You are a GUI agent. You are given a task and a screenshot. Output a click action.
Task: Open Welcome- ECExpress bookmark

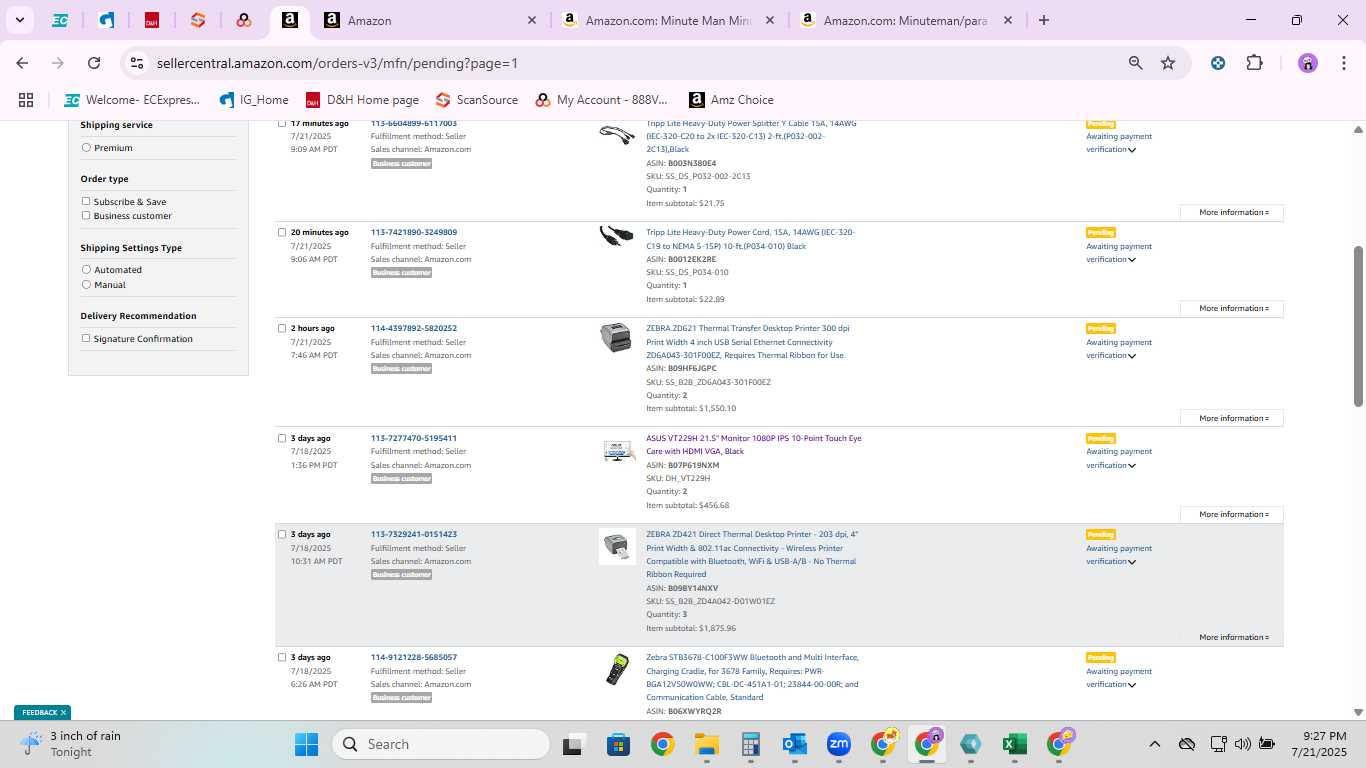pyautogui.click(x=132, y=100)
